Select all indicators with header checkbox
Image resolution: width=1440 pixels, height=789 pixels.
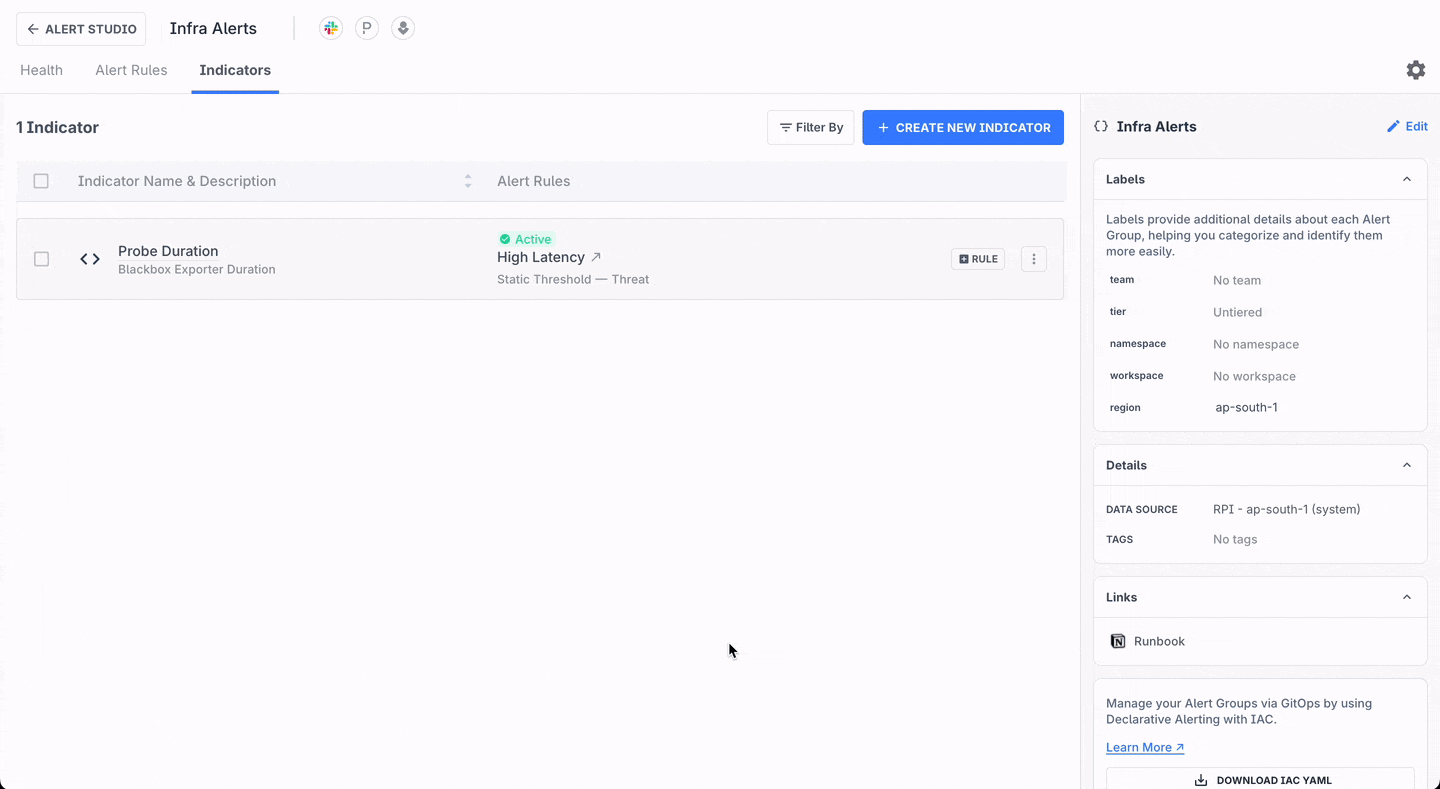coord(41,181)
